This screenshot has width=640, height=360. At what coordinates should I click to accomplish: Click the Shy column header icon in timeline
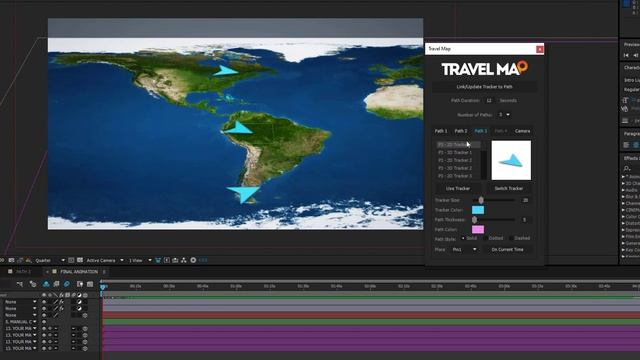click(x=44, y=295)
